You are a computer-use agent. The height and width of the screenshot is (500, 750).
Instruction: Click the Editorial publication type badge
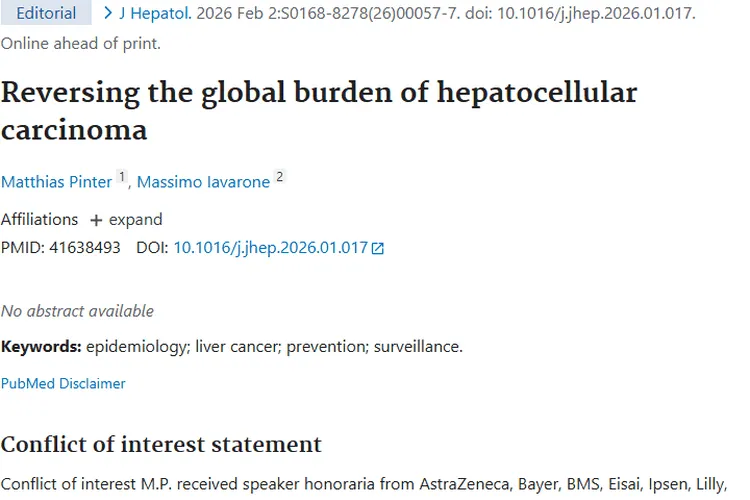[x=46, y=14]
